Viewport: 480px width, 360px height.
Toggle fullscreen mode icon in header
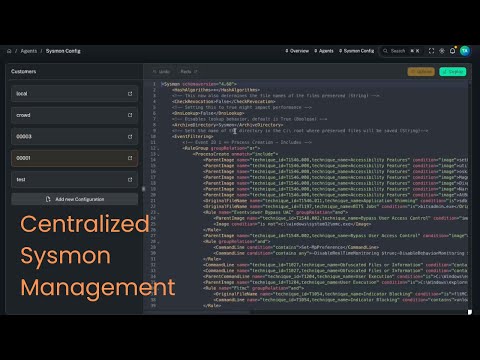coord(431,51)
